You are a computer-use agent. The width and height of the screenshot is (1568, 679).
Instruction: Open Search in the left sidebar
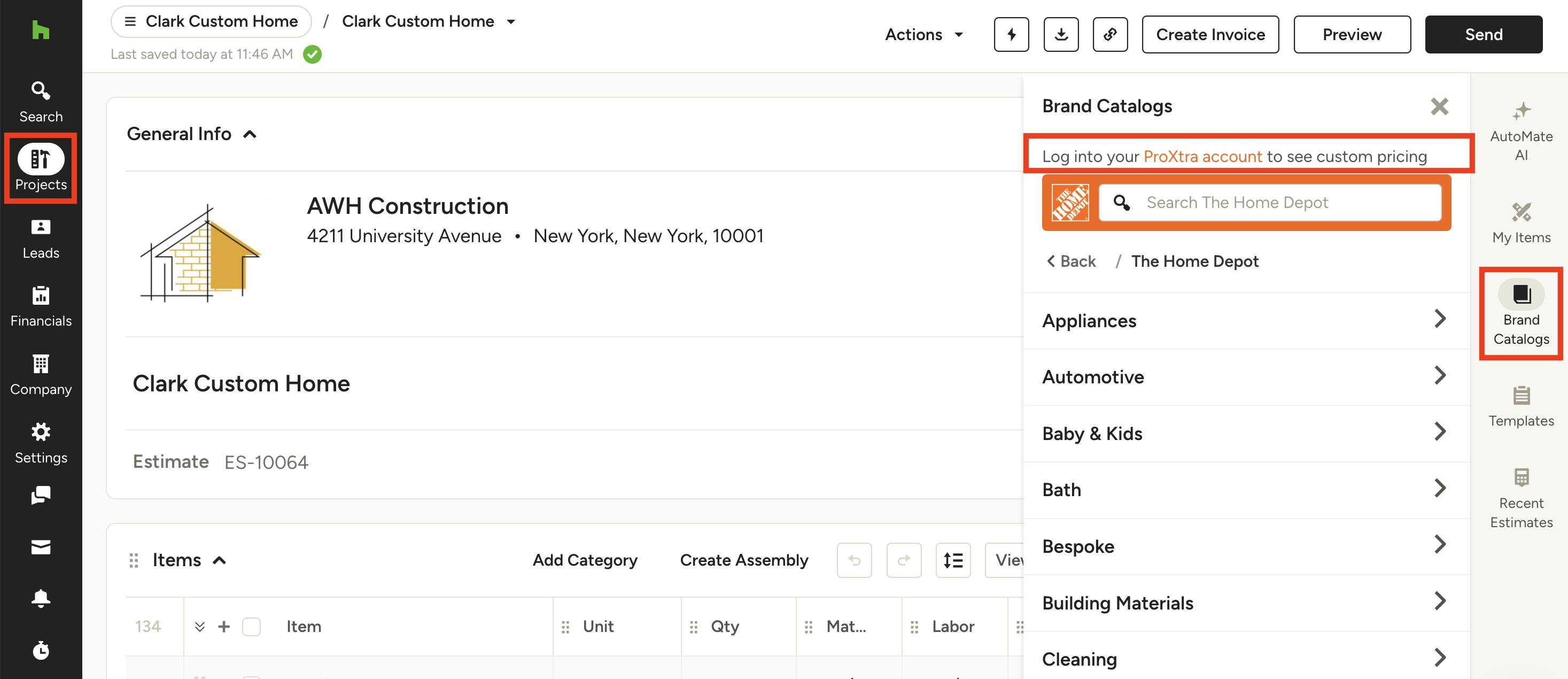(x=41, y=102)
